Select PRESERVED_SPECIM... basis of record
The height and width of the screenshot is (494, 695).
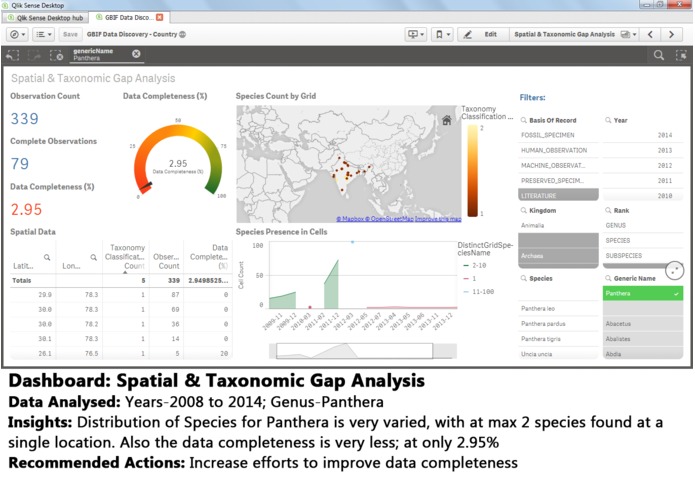558,180
